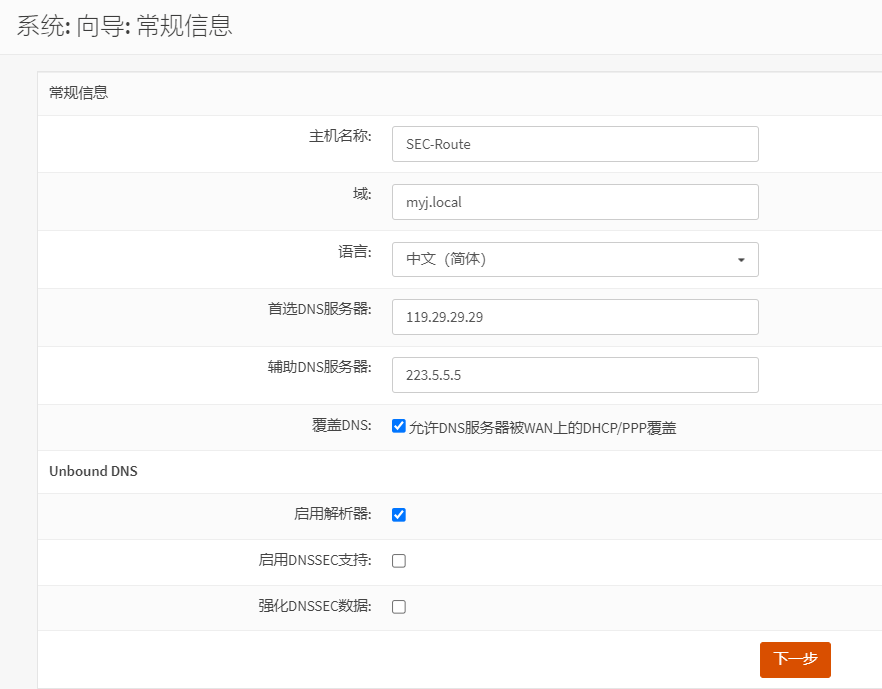
Task: Click the Unbound DNS section heading
Action: (x=93, y=471)
